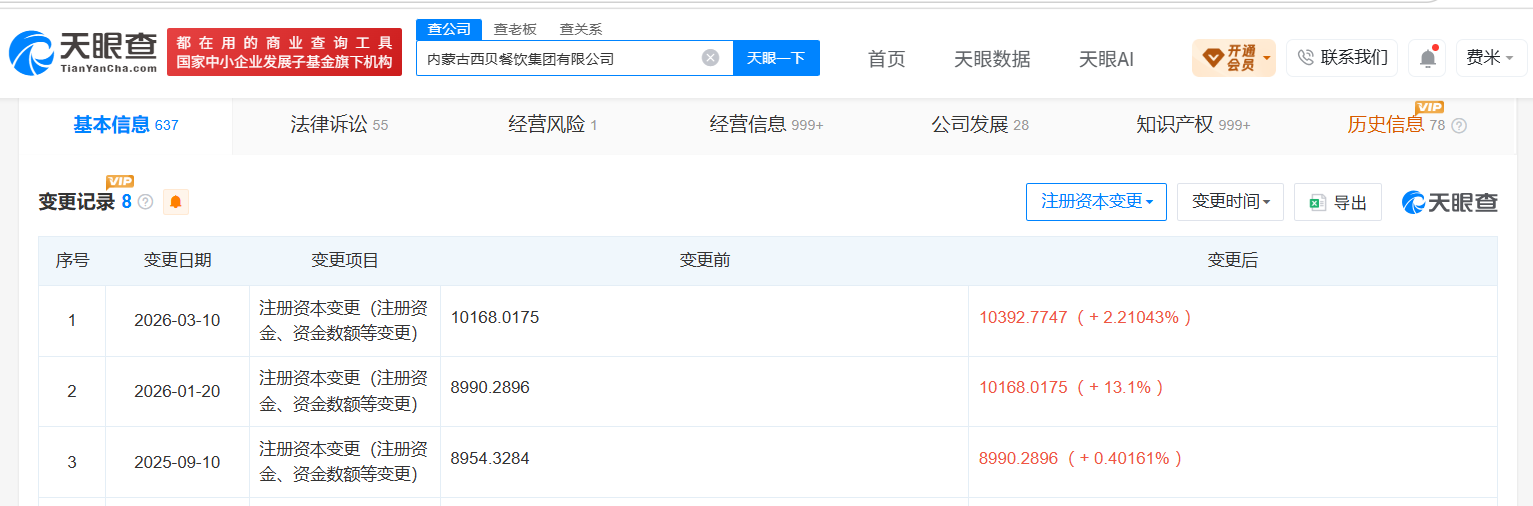Screen dimensions: 1533x506
Task: Click the 变更前 column header
Action: [704, 261]
